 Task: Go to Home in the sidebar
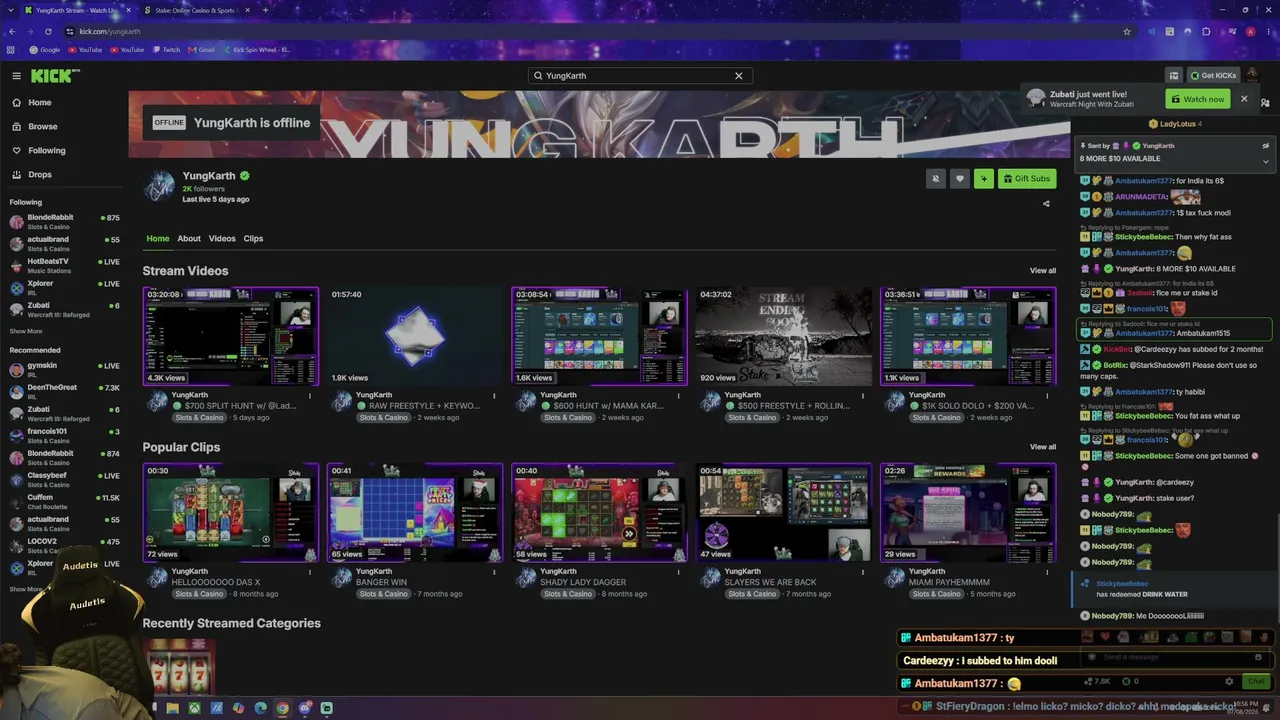point(40,103)
